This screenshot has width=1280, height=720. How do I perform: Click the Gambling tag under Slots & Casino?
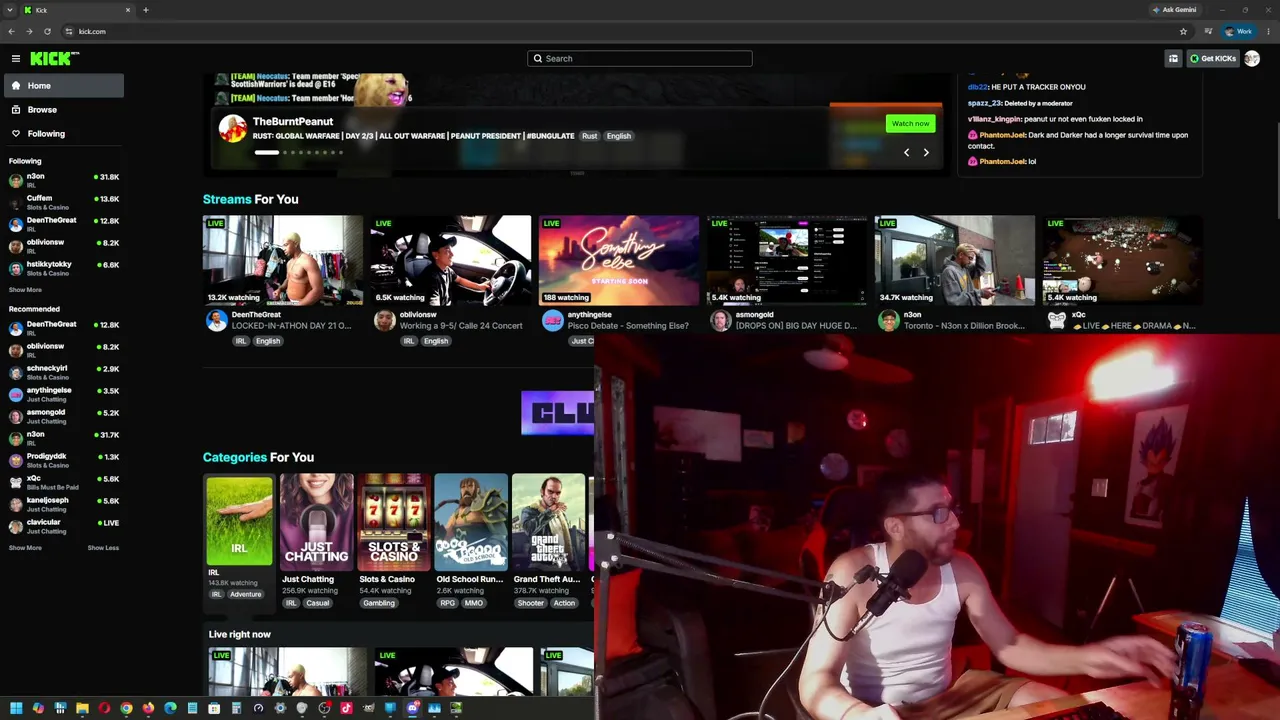[379, 603]
